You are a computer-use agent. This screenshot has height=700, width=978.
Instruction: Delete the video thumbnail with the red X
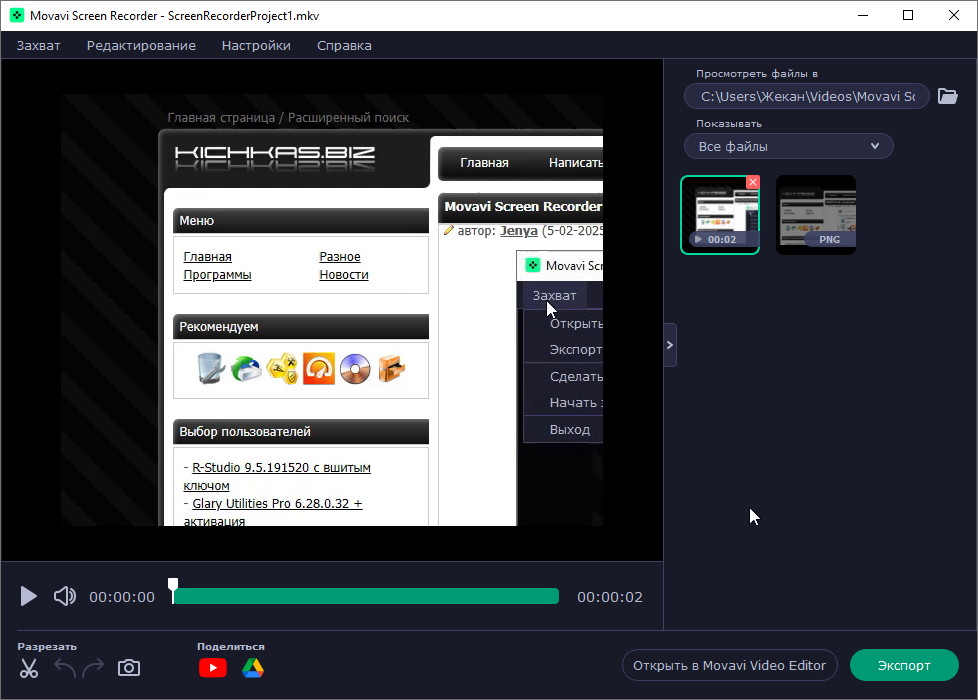(753, 182)
